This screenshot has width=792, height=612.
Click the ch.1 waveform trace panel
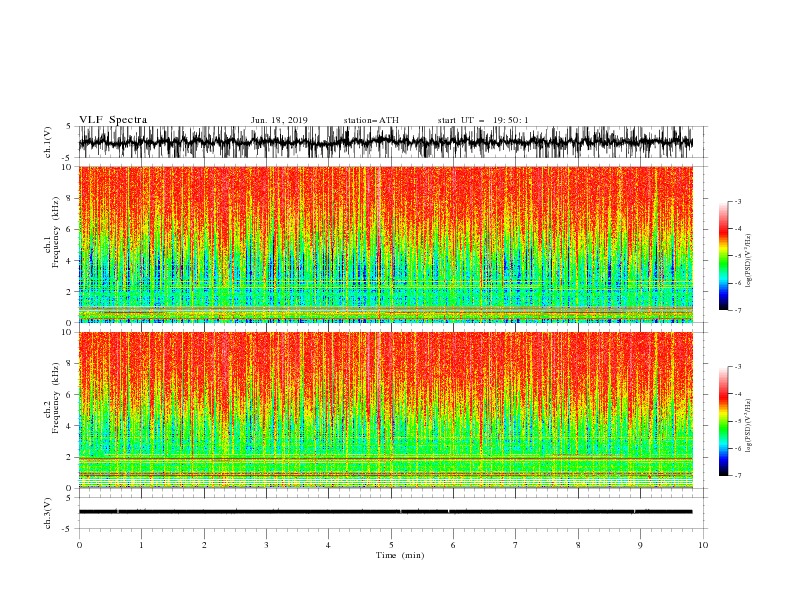click(385, 142)
